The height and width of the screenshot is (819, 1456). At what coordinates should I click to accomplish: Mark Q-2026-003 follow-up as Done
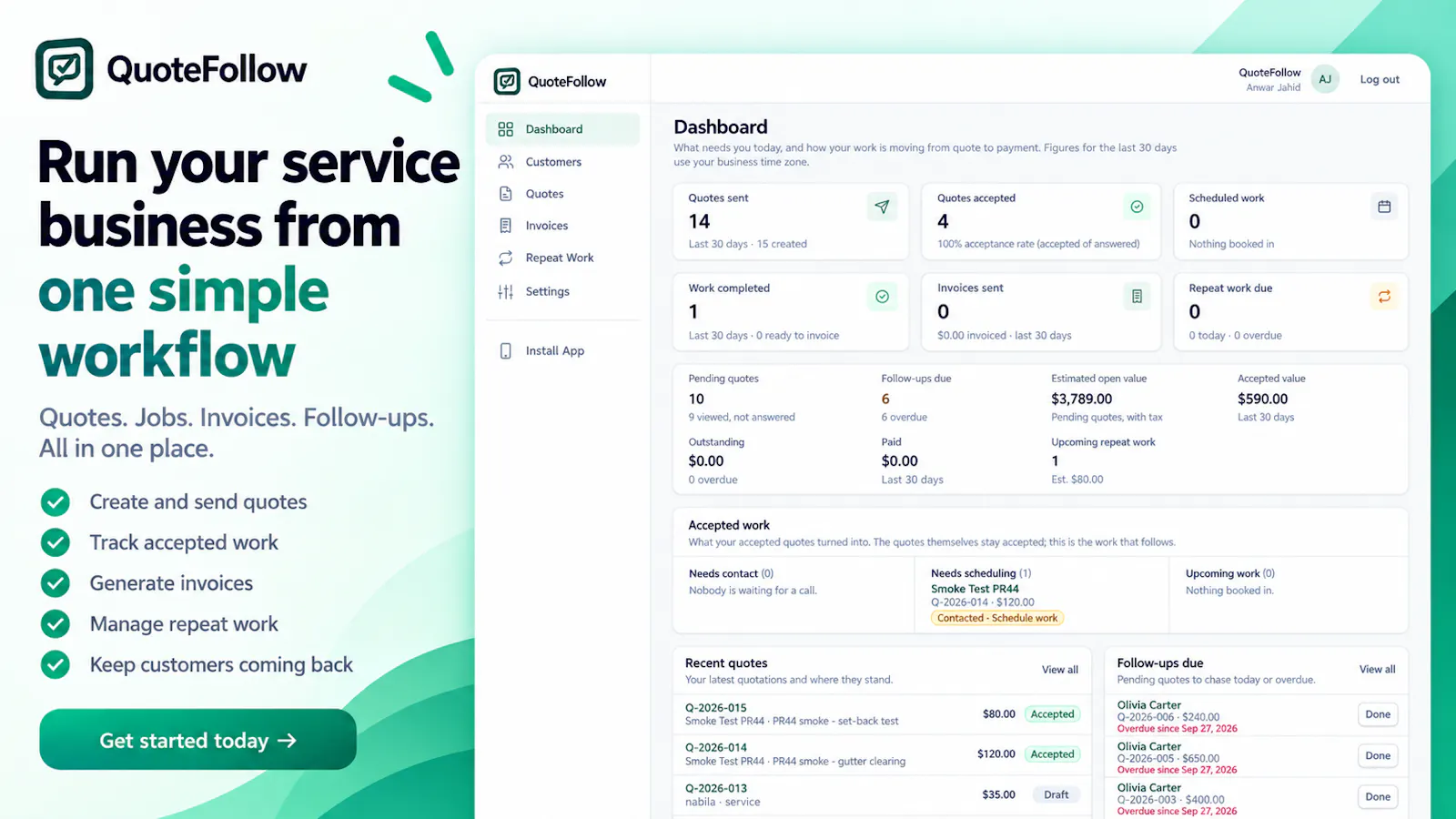1378,796
